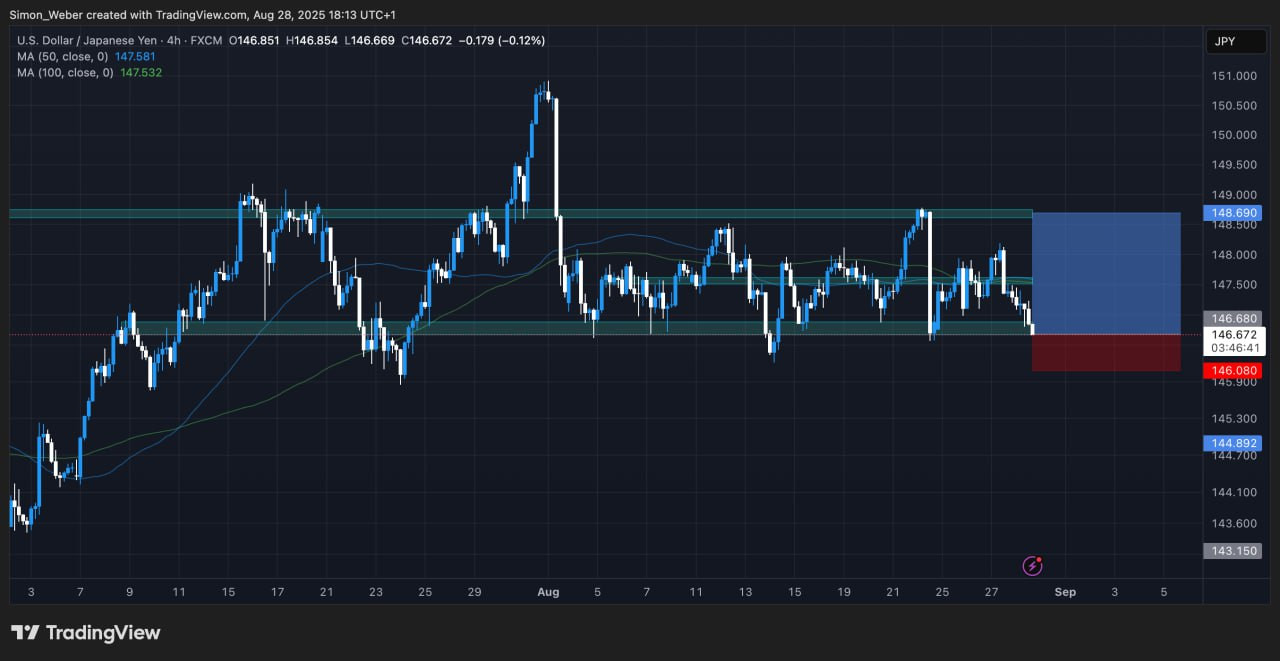The image size is (1280, 661).
Task: Click the Sep label on time axis
Action: (1065, 592)
